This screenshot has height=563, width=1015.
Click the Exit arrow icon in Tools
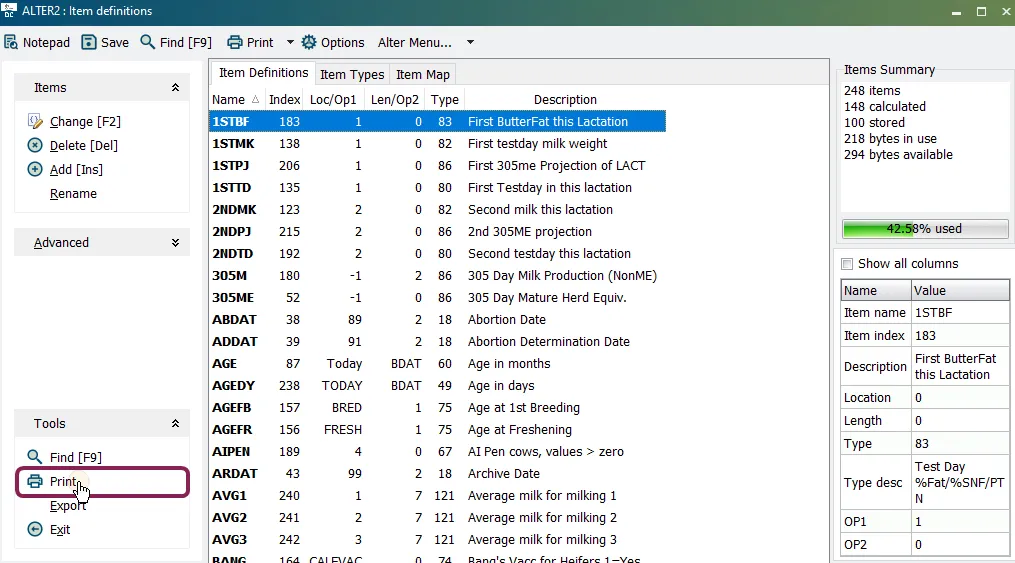click(35, 529)
